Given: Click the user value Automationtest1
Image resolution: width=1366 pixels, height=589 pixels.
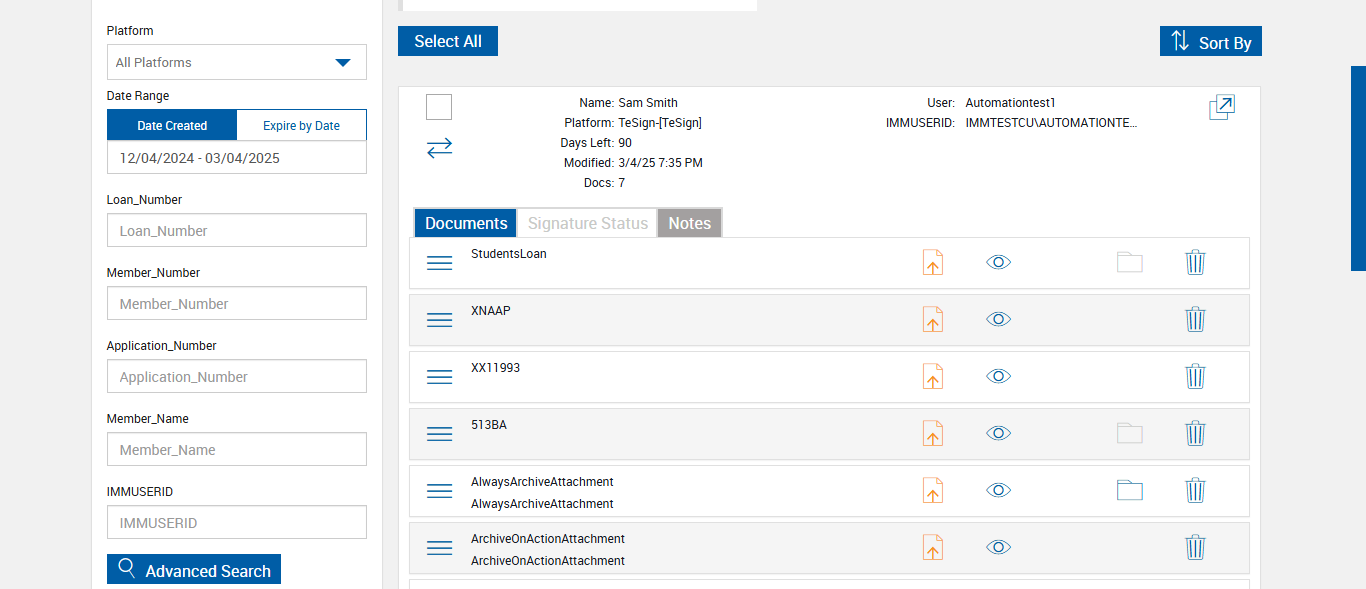Looking at the screenshot, I should click(x=1011, y=103).
